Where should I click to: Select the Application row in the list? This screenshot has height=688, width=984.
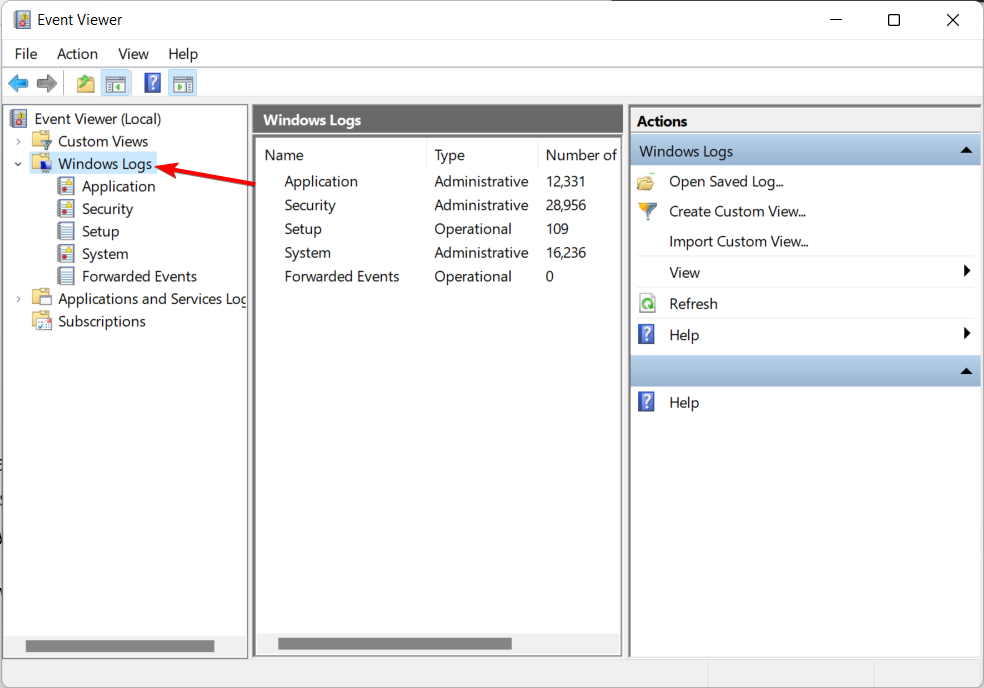coord(438,181)
